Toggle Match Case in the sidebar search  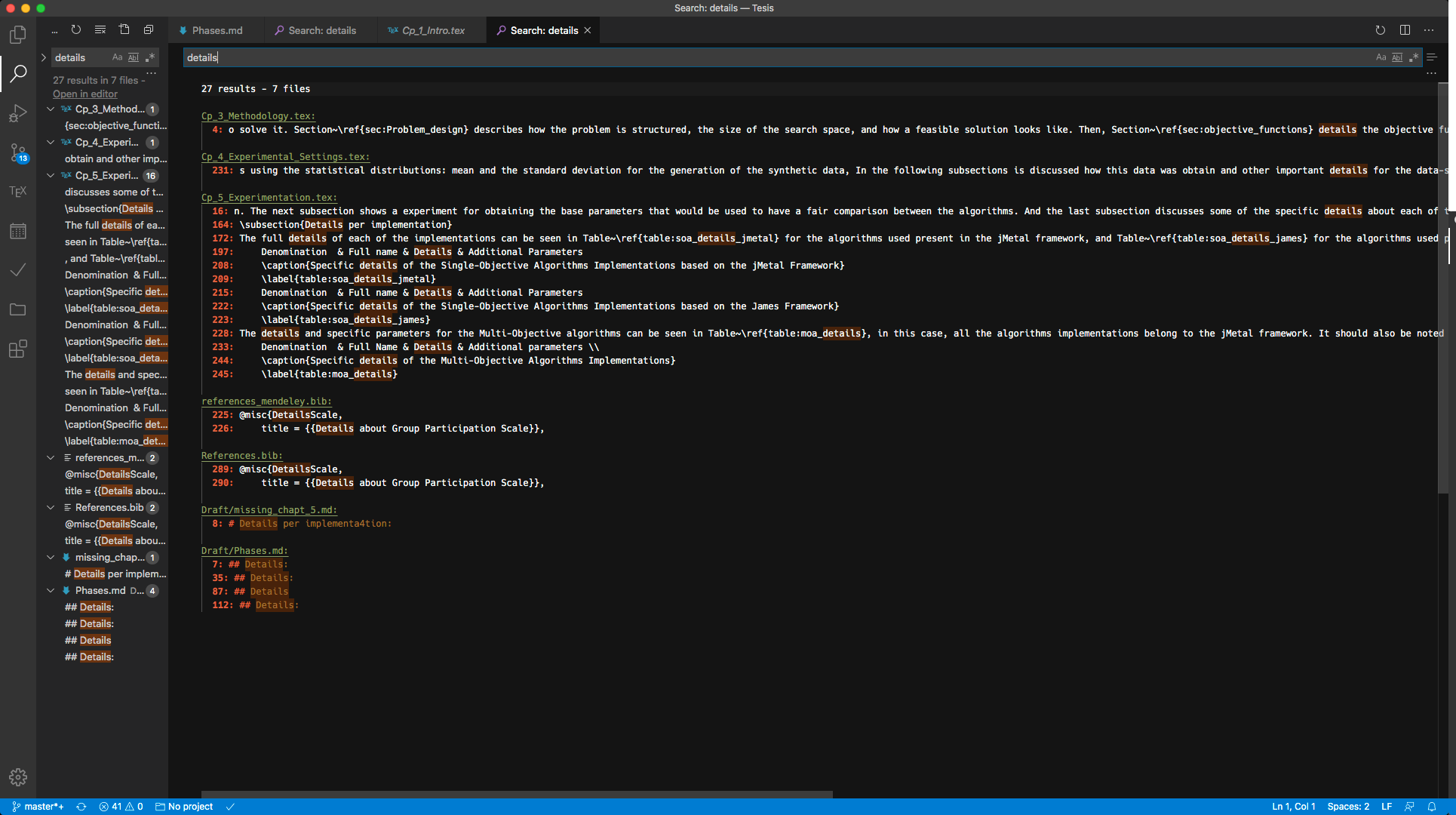pyautogui.click(x=117, y=57)
